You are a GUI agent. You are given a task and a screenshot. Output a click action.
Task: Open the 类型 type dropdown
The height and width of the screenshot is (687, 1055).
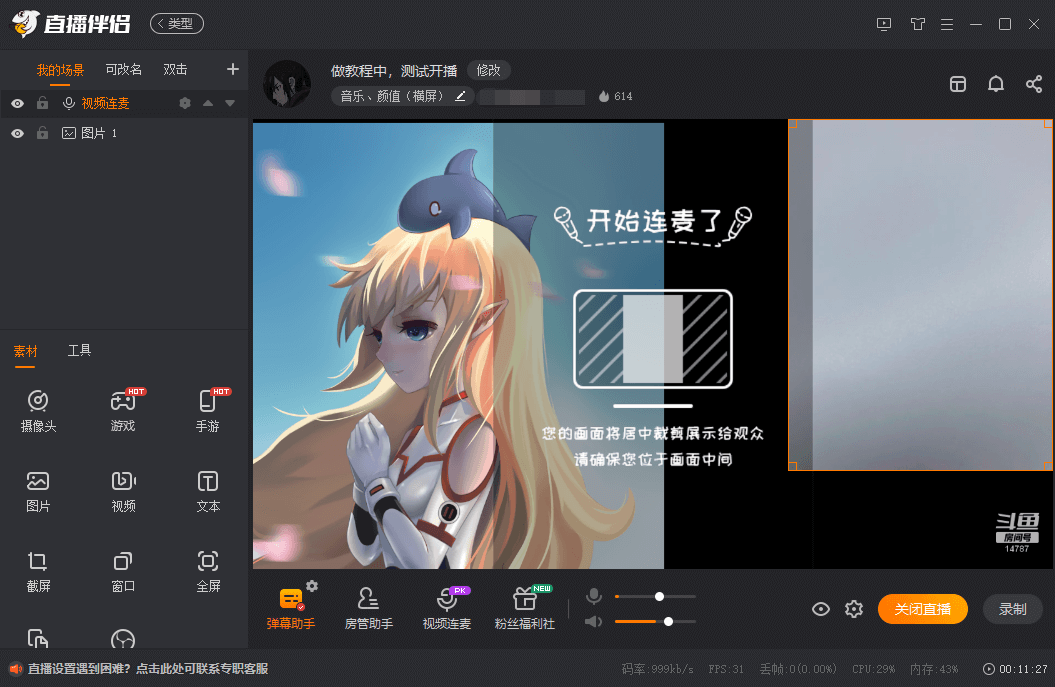(176, 23)
